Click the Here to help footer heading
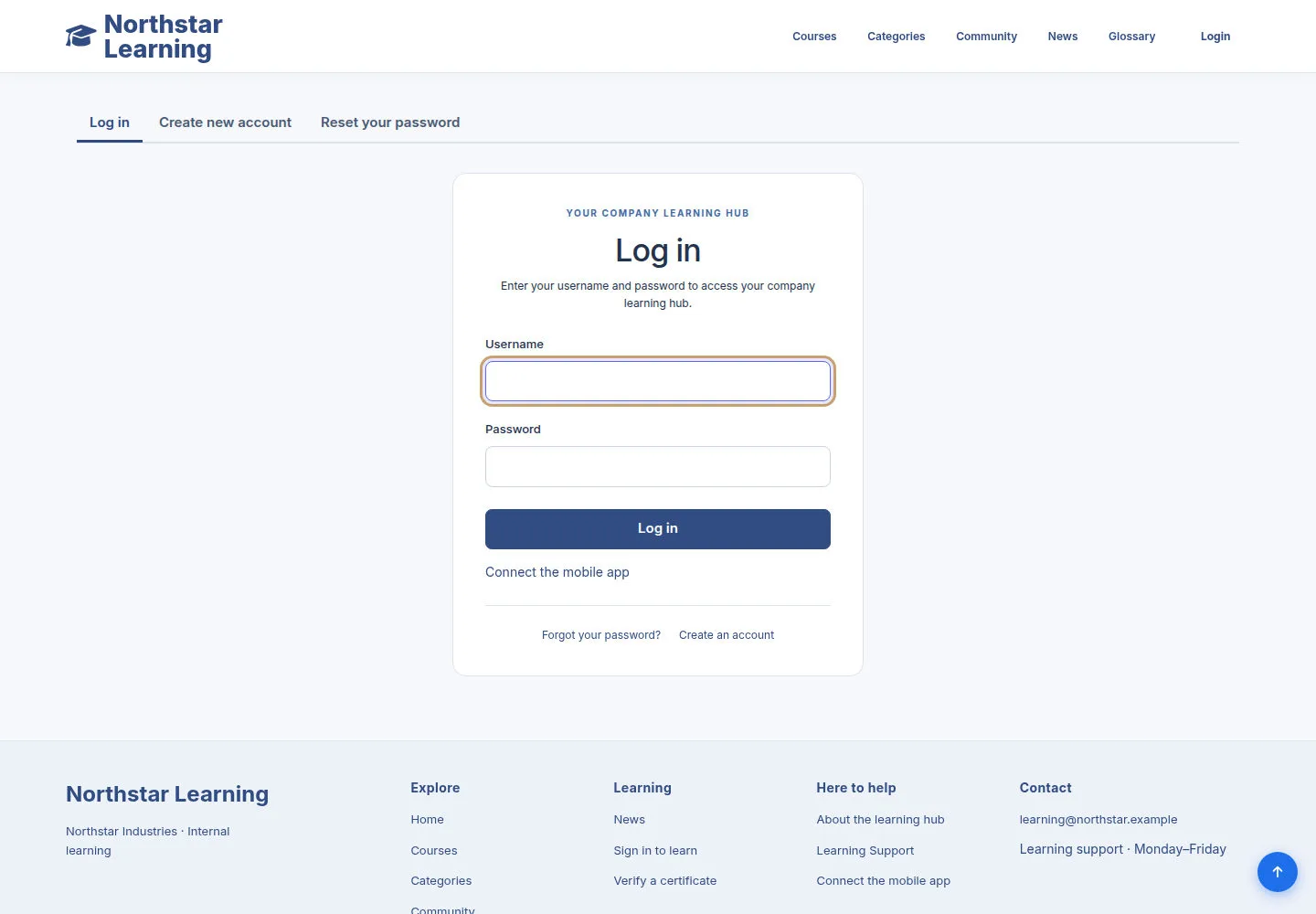Viewport: 1316px width, 914px height. point(856,788)
